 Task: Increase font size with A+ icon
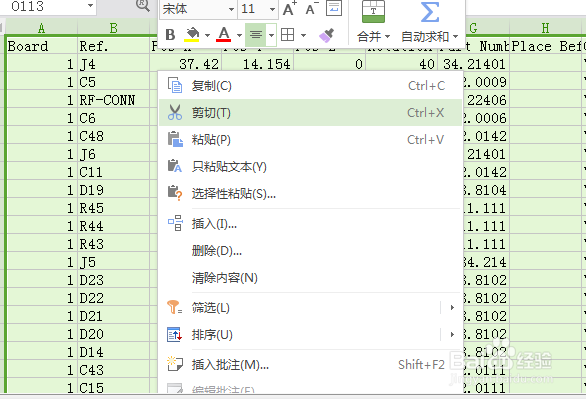290,9
